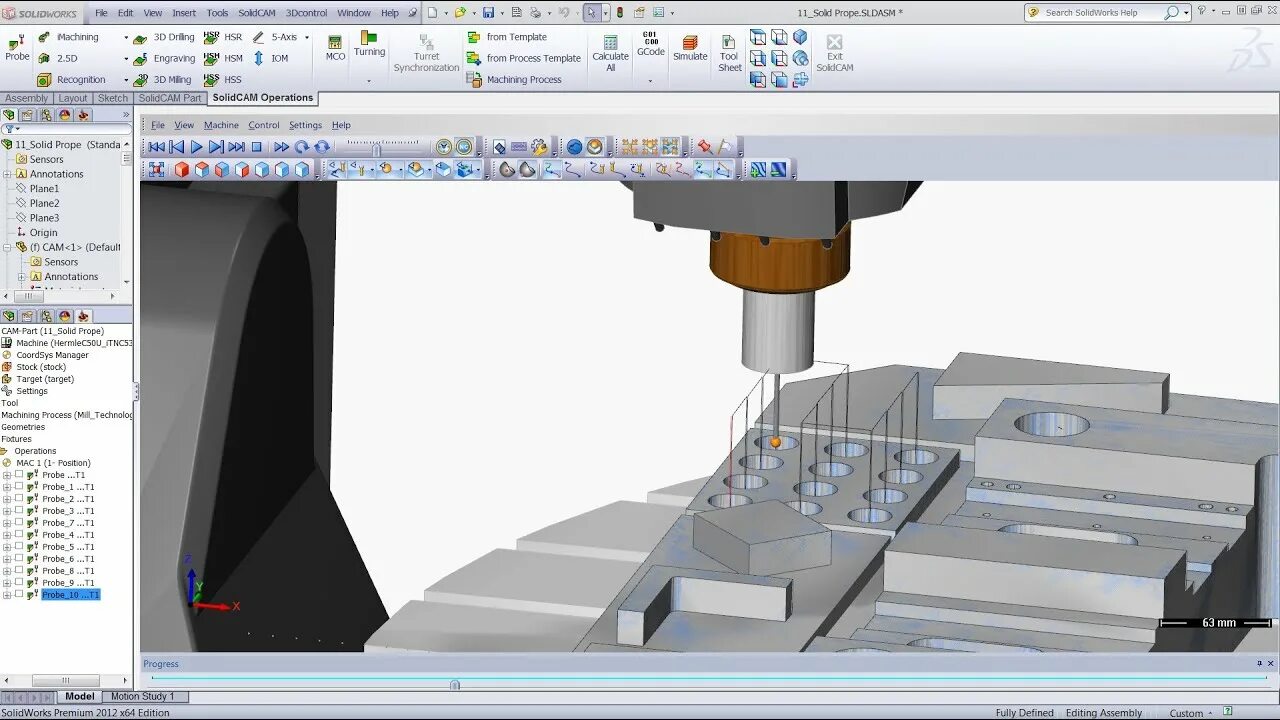Image resolution: width=1280 pixels, height=720 pixels.
Task: Open the GCode dropdown arrow
Action: pos(651,81)
